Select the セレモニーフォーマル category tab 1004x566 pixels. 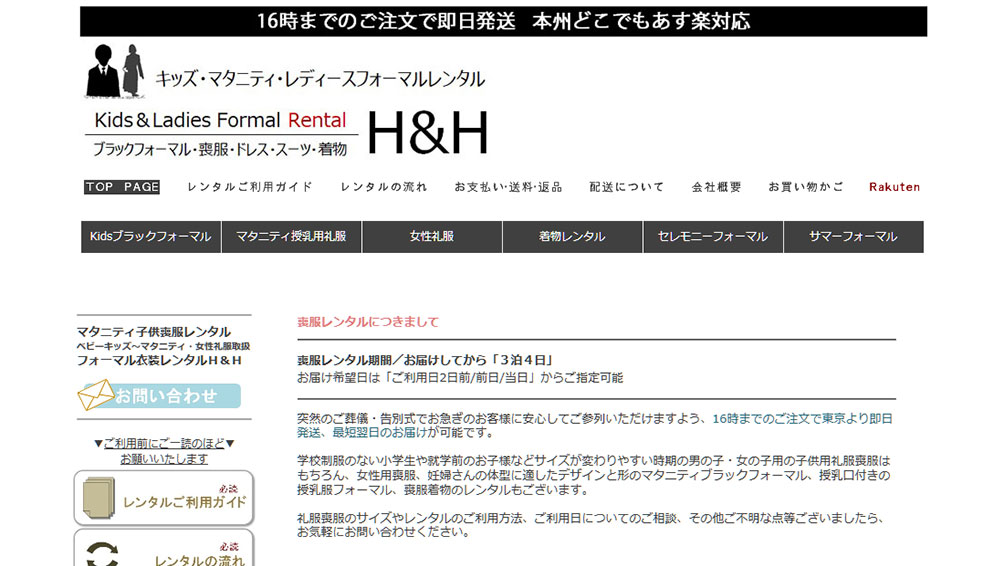713,237
